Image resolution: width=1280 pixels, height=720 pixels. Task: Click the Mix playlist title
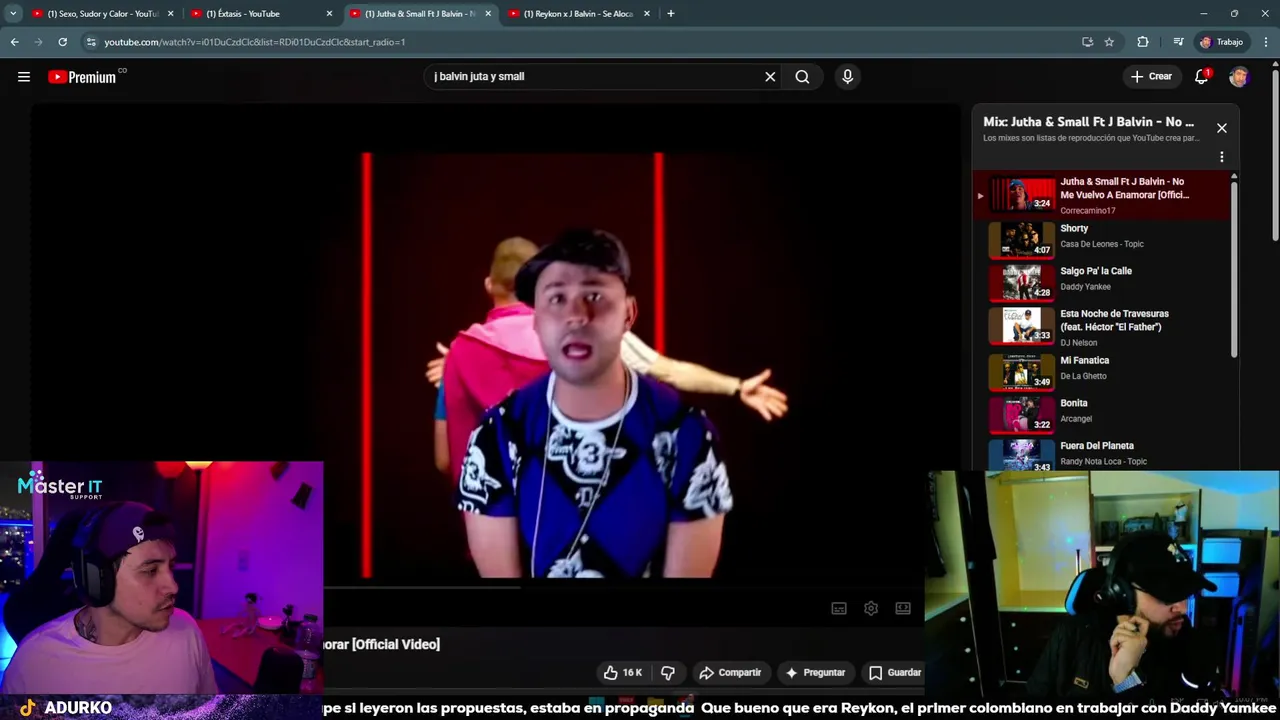click(1088, 122)
